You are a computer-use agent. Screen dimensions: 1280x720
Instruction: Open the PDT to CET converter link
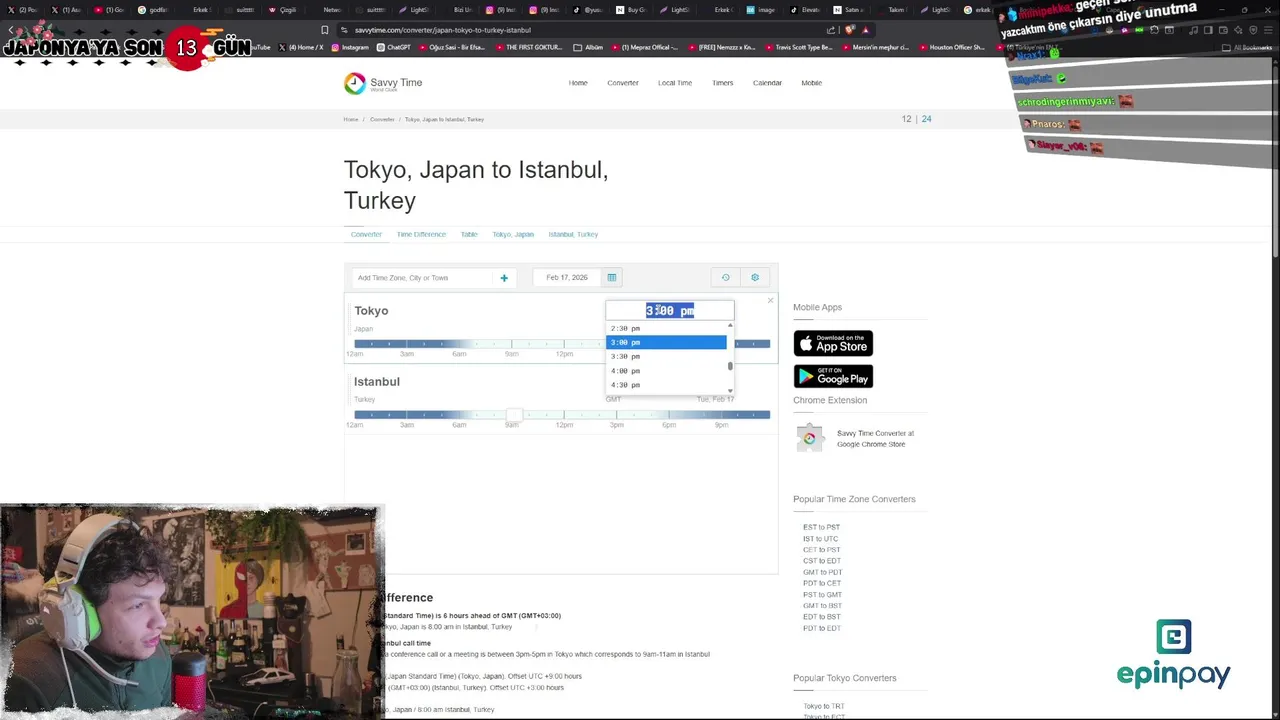821,583
